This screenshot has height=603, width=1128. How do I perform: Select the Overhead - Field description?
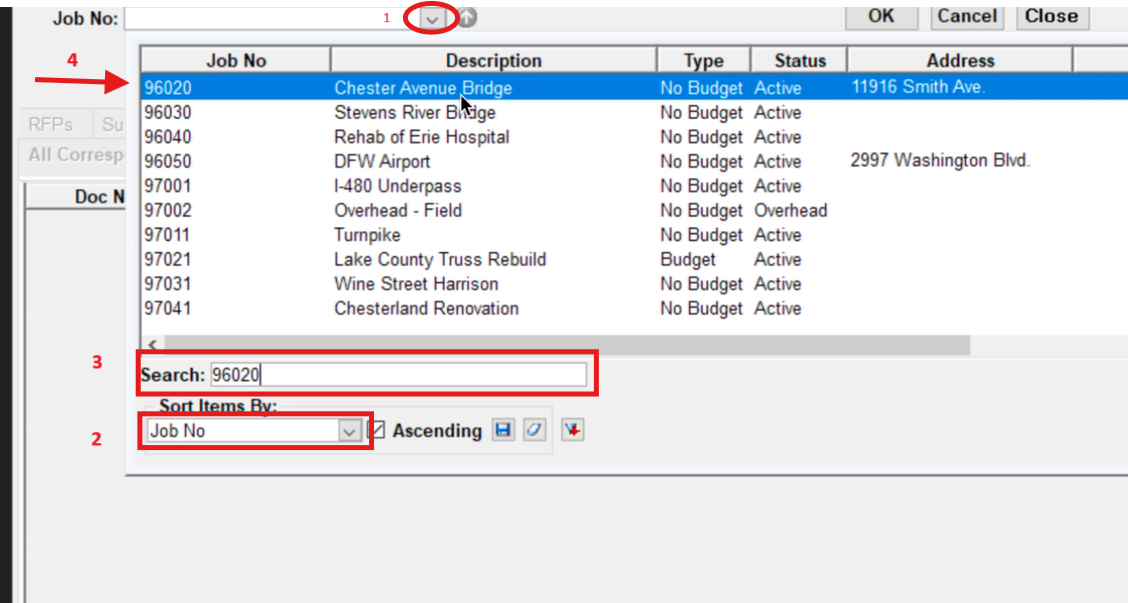(x=398, y=211)
